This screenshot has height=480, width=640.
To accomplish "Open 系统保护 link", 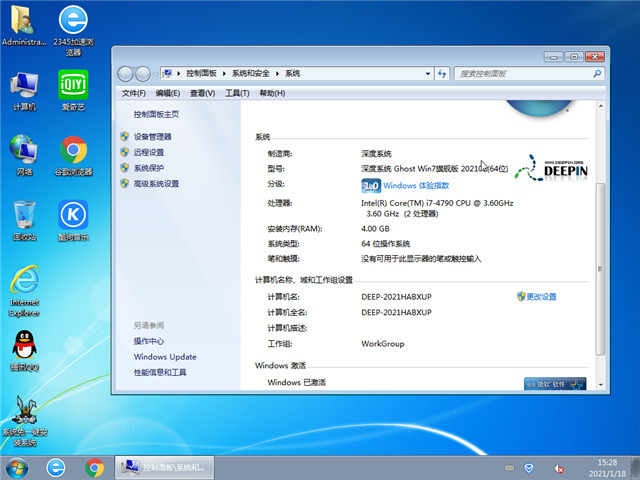I will [149, 168].
